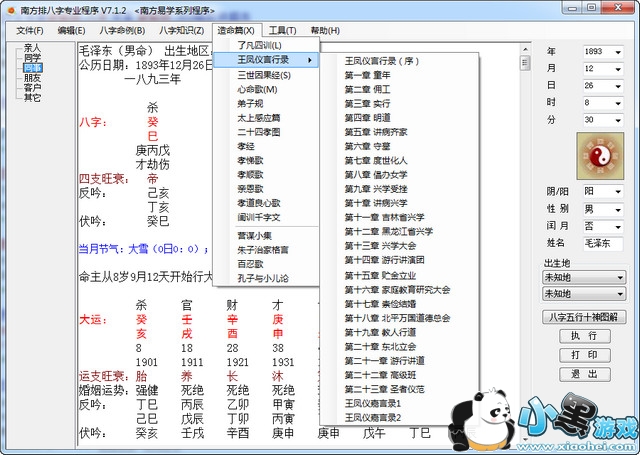Open 二十四孝图 from the menu
The image size is (640, 455).
click(266, 132)
